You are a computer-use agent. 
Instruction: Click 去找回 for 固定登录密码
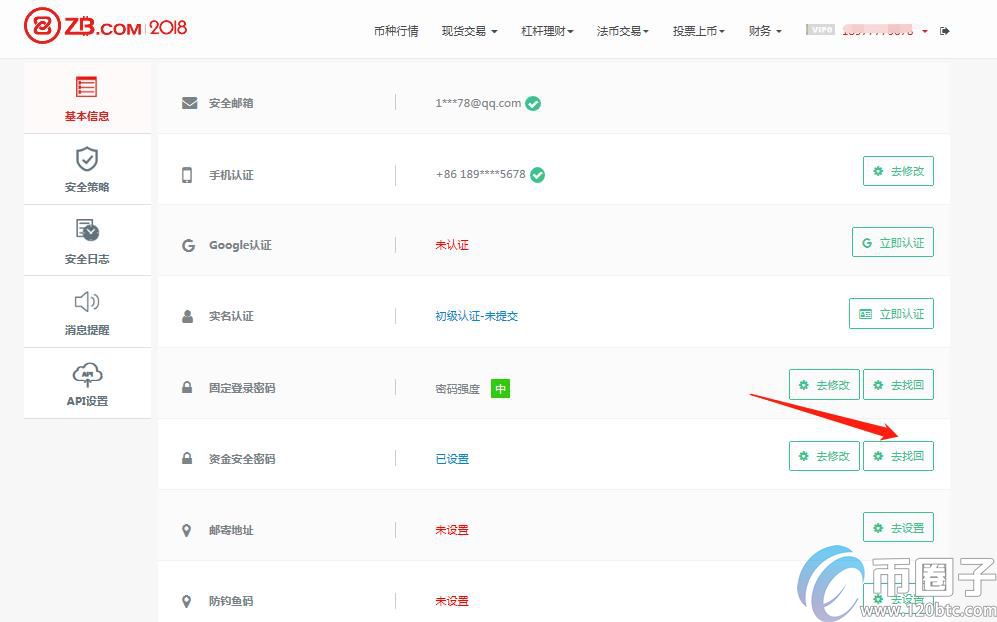pyautogui.click(x=898, y=385)
